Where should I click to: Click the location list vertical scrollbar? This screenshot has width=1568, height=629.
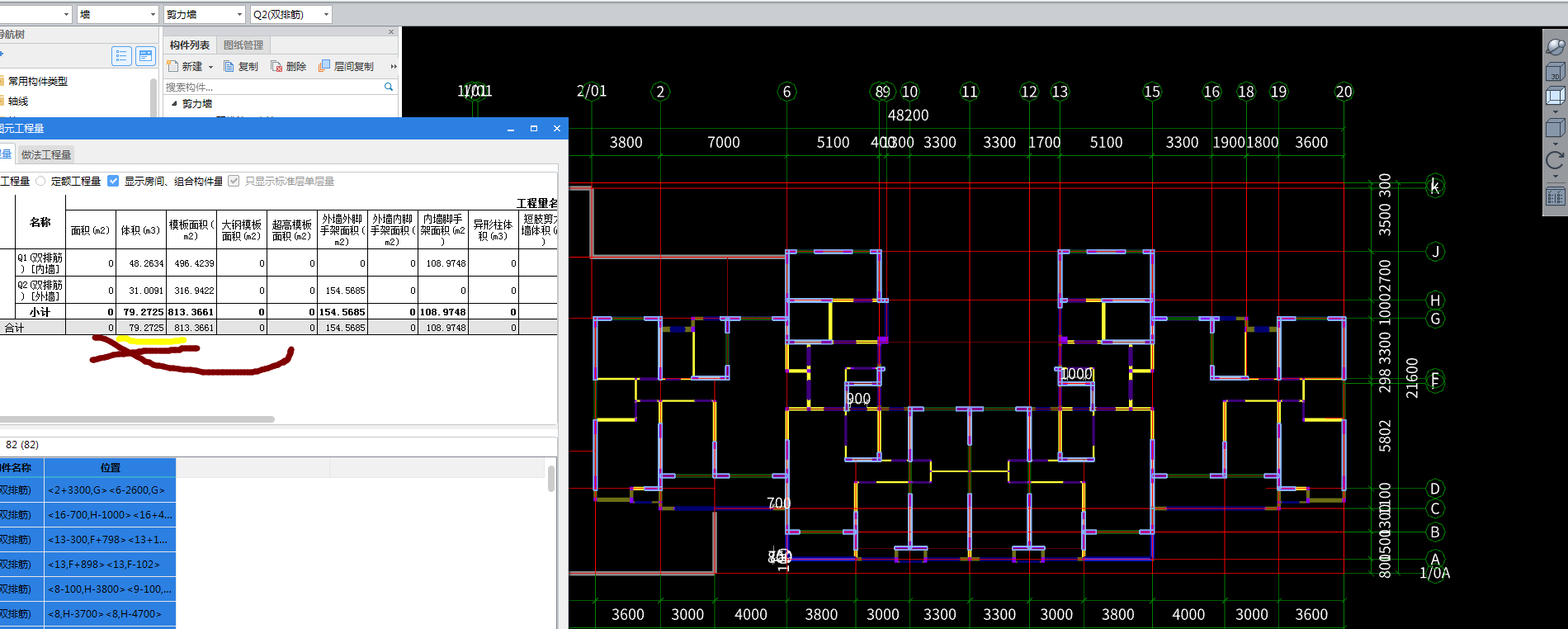click(551, 478)
